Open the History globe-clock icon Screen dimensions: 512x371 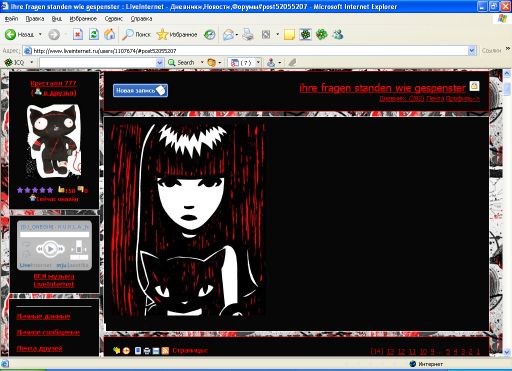pos(210,34)
